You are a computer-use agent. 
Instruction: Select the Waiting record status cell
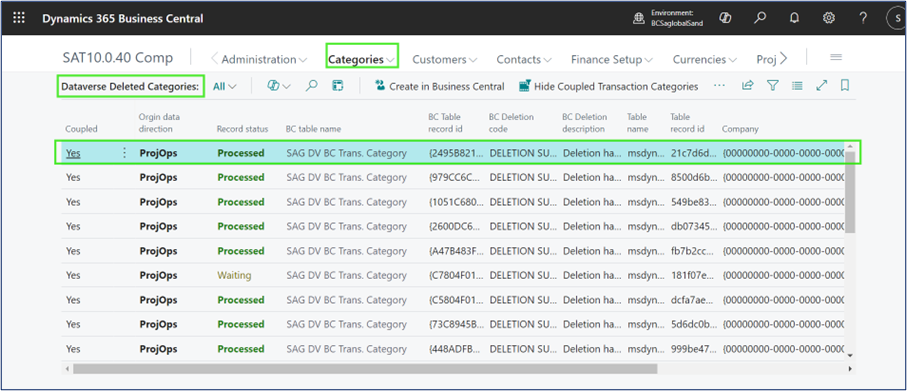pos(234,275)
